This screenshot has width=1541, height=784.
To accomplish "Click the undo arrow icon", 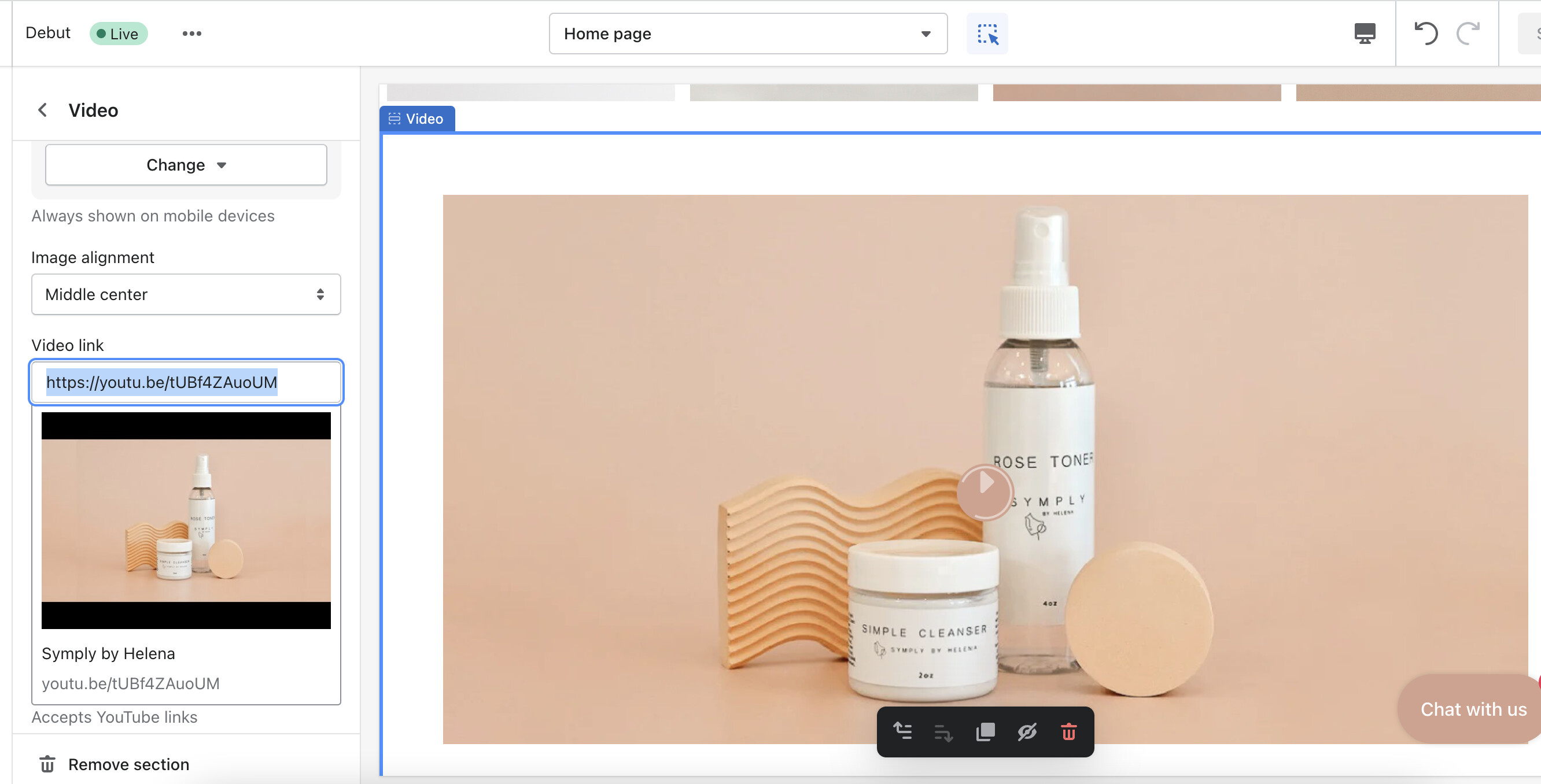I will (1425, 34).
